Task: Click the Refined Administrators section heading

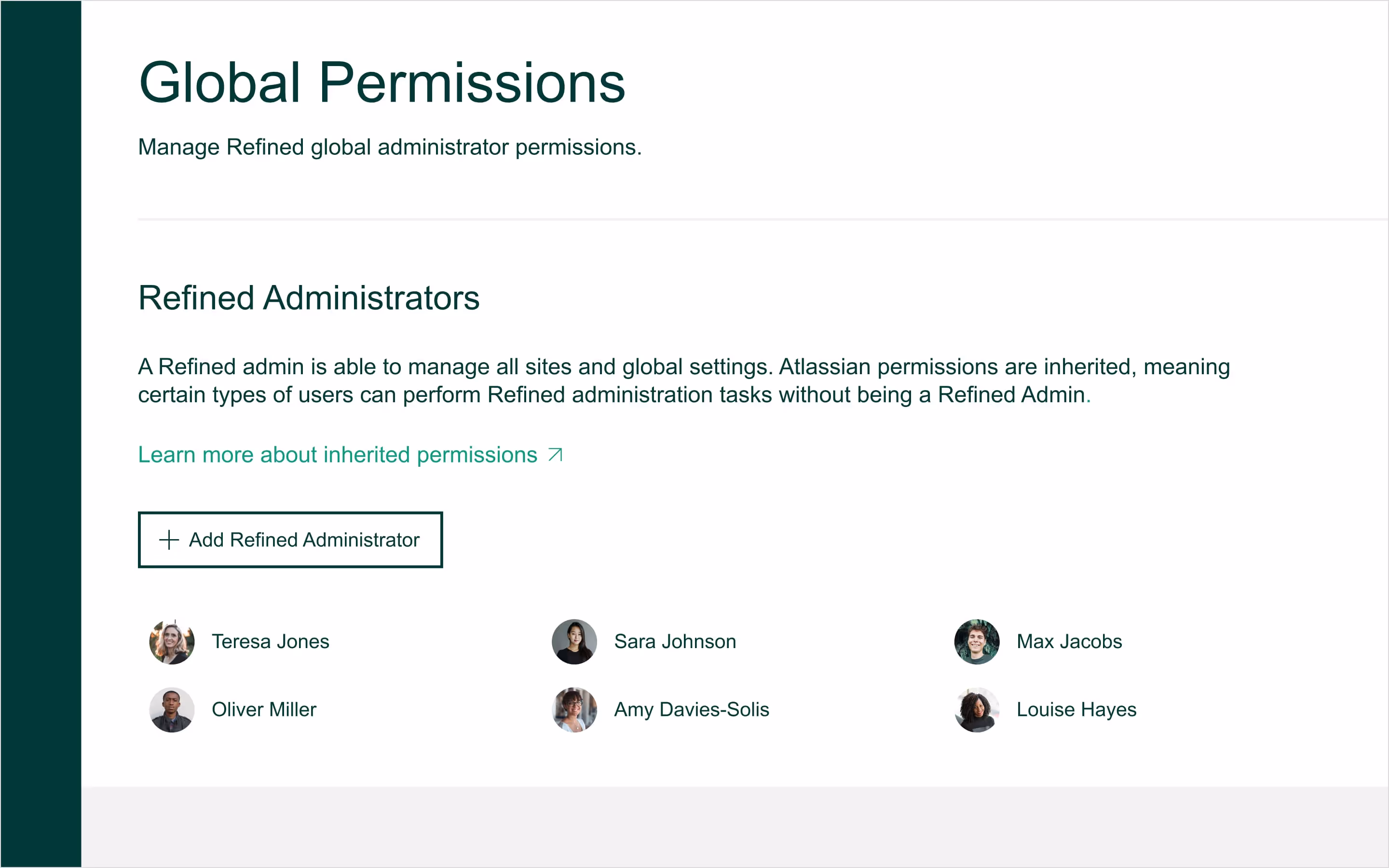Action: [309, 298]
